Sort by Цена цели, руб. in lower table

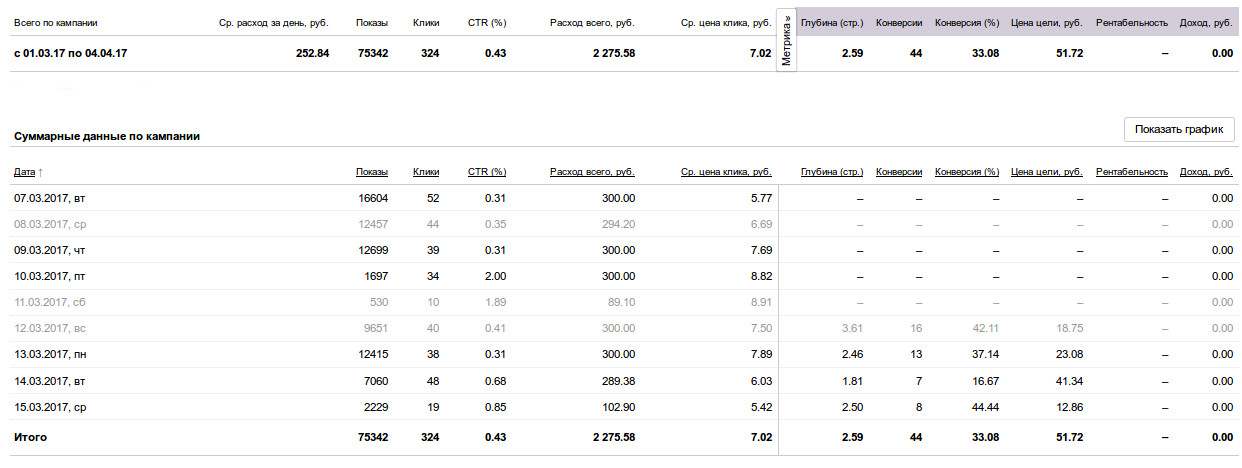tap(1047, 172)
